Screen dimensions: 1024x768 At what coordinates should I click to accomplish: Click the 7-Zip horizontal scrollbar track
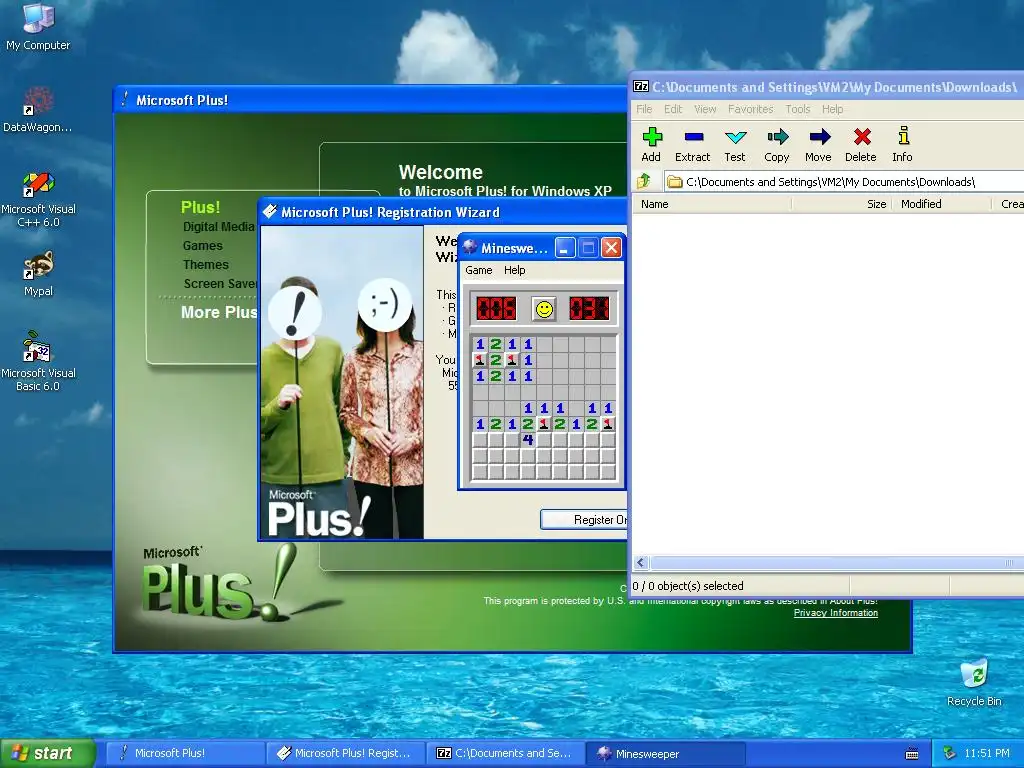[x=836, y=563]
